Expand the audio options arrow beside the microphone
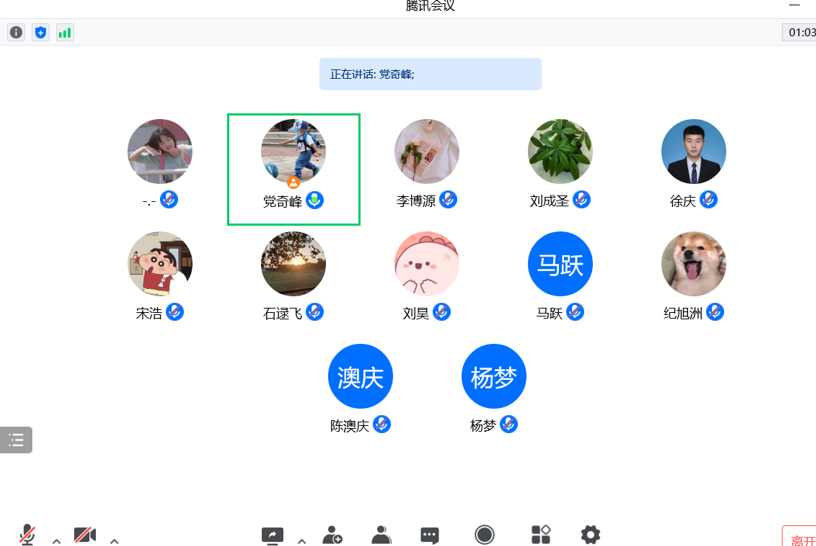Image resolution: width=816 pixels, height=546 pixels. 57,541
